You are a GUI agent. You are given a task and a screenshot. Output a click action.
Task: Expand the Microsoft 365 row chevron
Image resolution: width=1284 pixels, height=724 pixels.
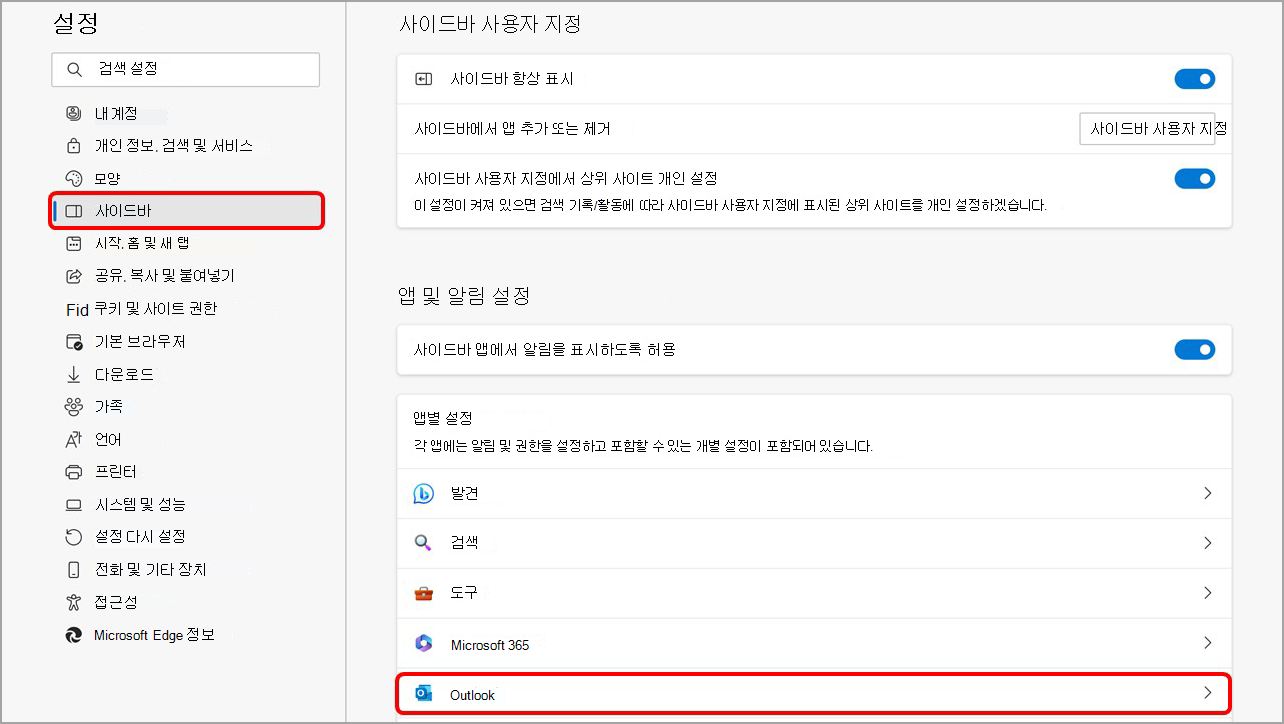[1208, 643]
